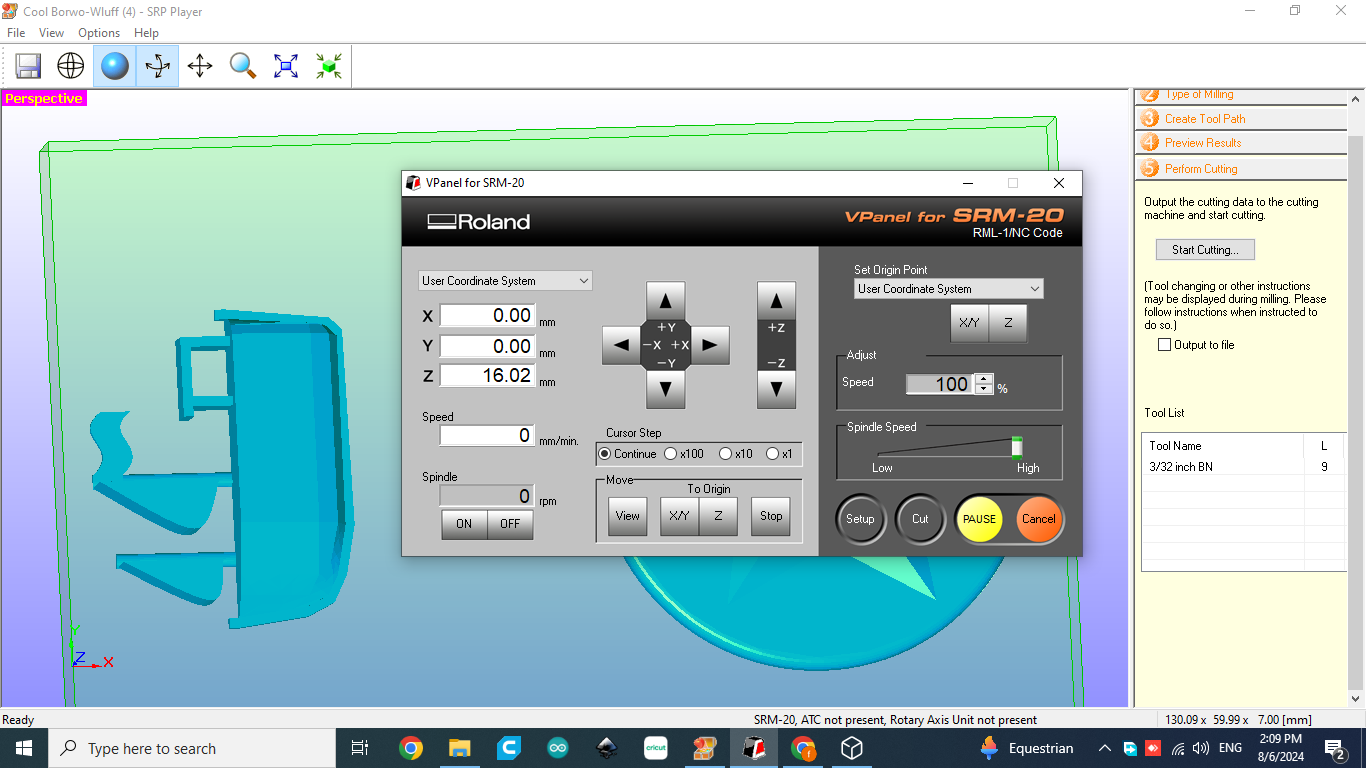Move to X/Y origin button
Viewport: 1366px width, 768px height.
coord(679,517)
